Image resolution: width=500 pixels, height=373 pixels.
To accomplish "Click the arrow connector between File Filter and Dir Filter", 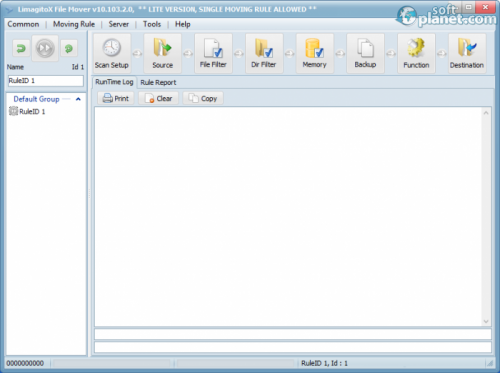I will point(239,53).
